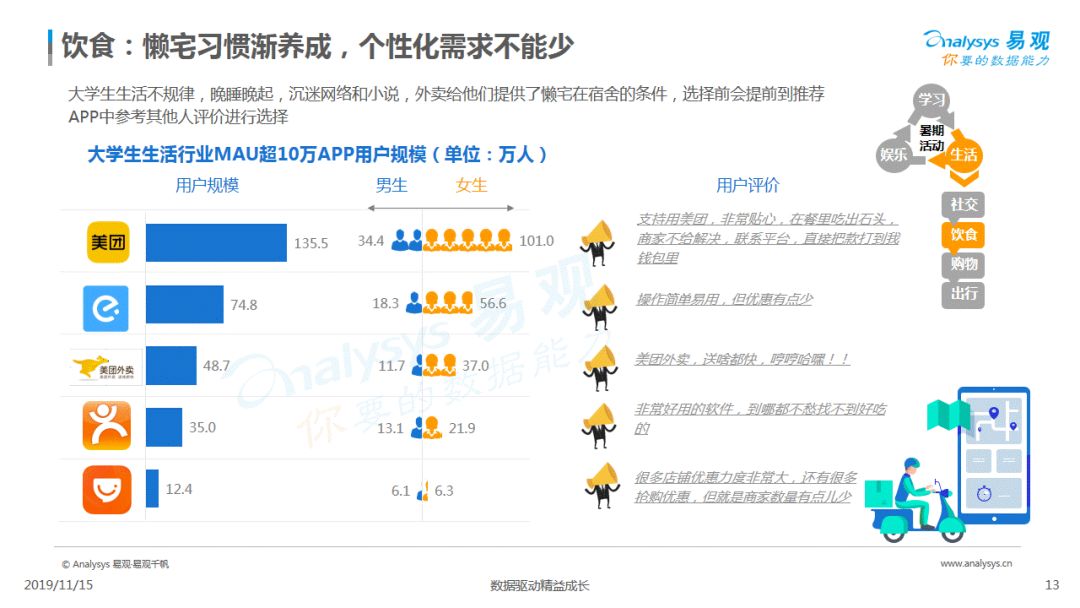
Task: Select the 出行 category box
Action: pos(963,294)
